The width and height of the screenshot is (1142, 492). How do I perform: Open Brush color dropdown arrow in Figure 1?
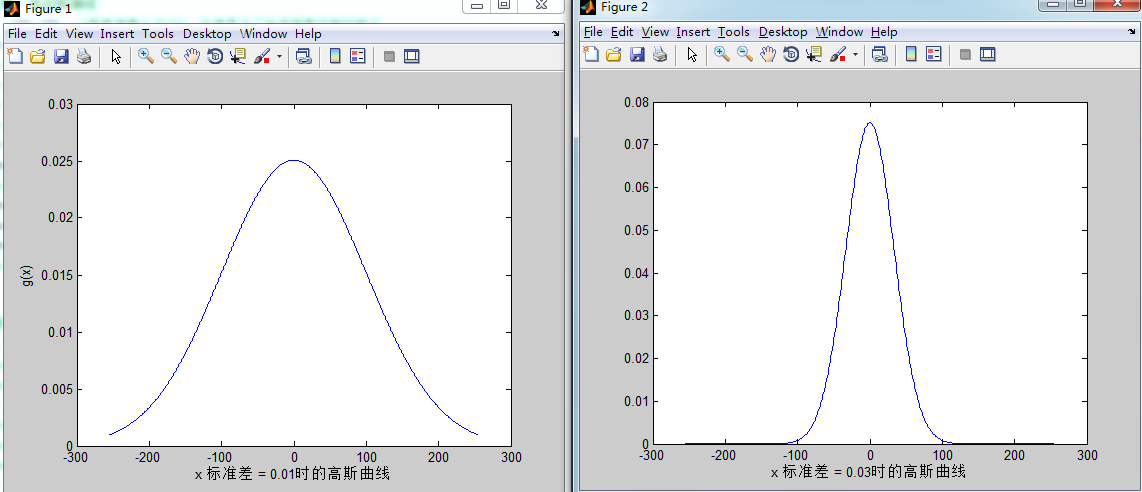tap(279, 57)
